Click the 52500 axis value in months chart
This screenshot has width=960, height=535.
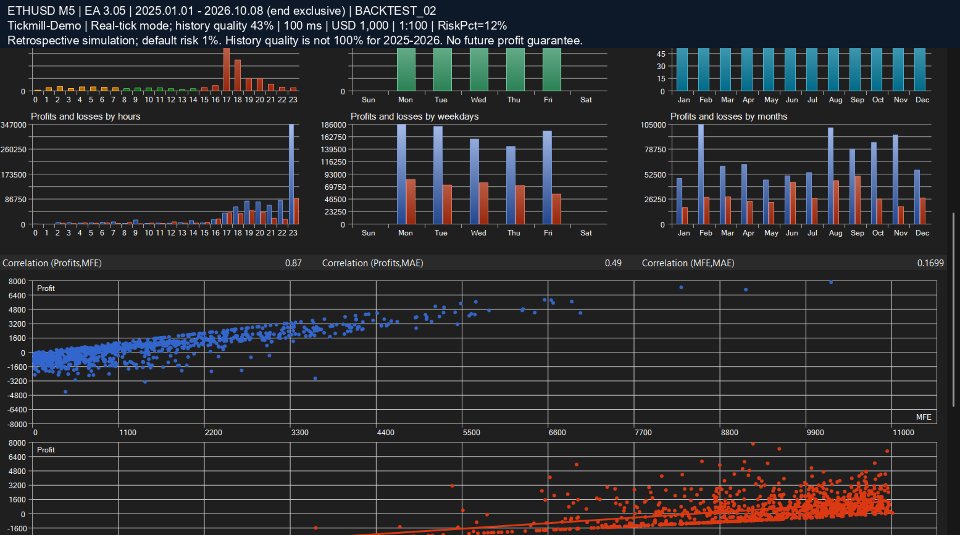(655, 174)
